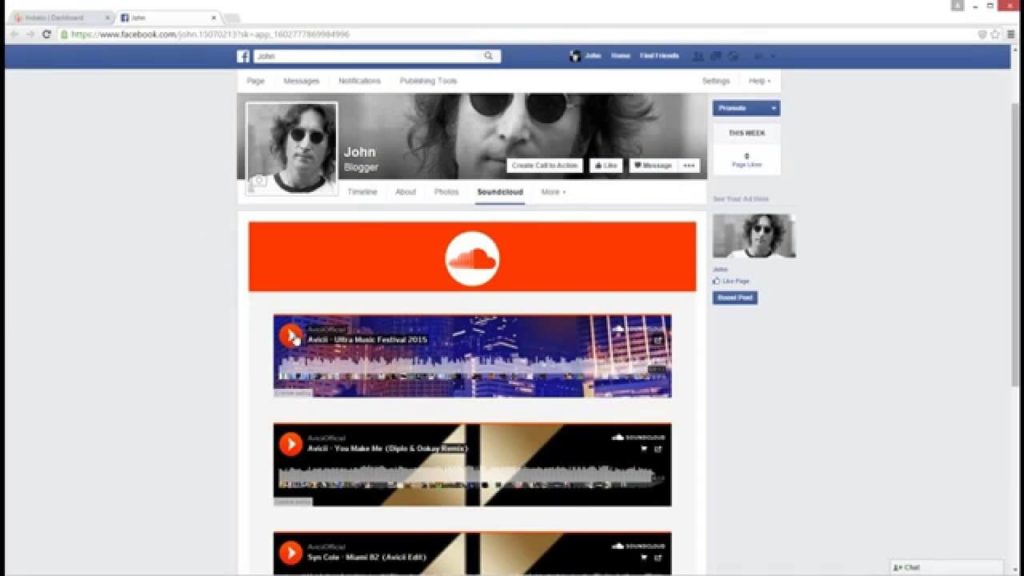This screenshot has width=1024, height=576.
Task: Click camera icon on profile picture
Action: [x=259, y=180]
